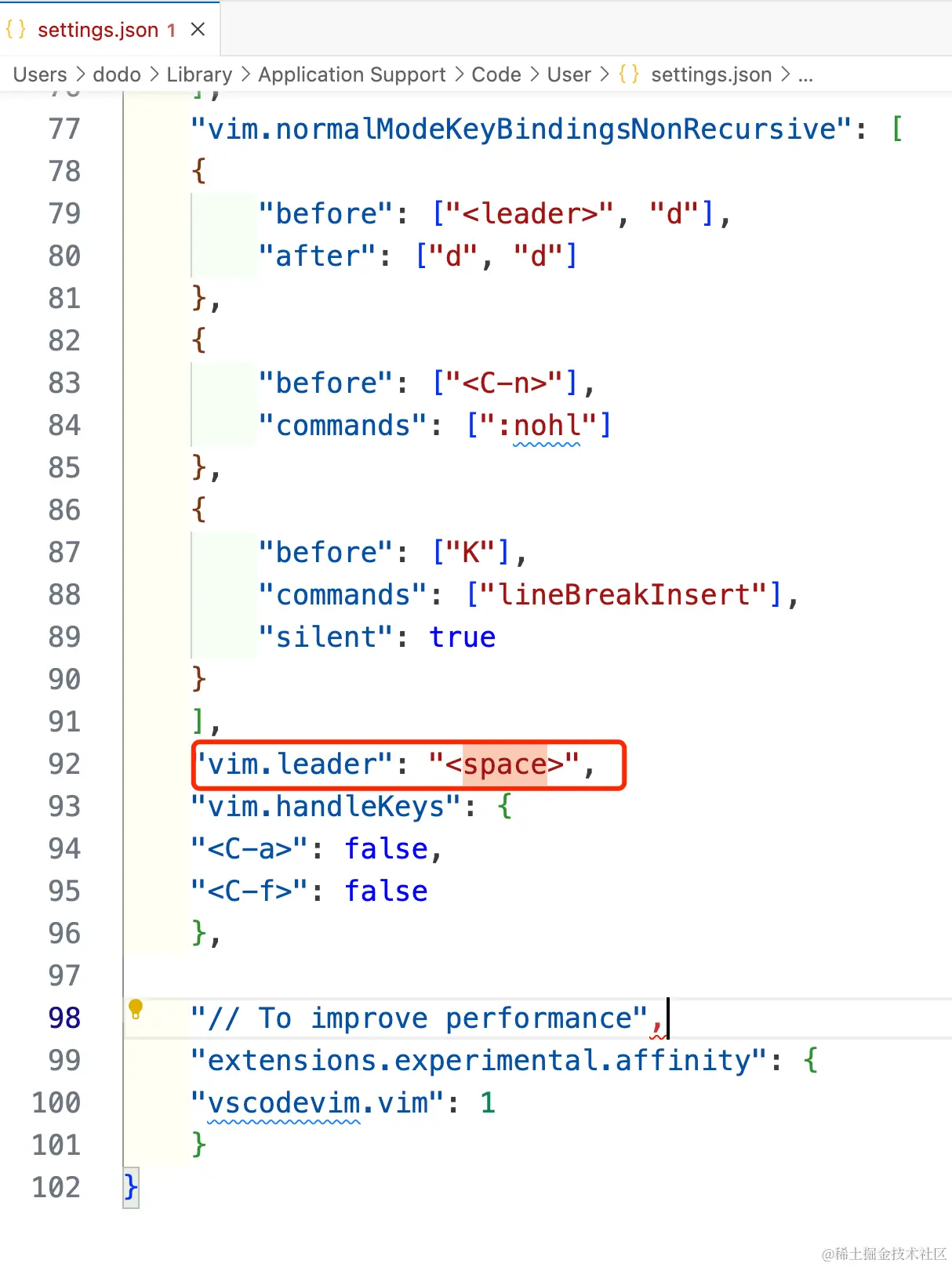Image resolution: width=952 pixels, height=1267 pixels.
Task: Click the JSON file icon in tab
Action: (16, 30)
